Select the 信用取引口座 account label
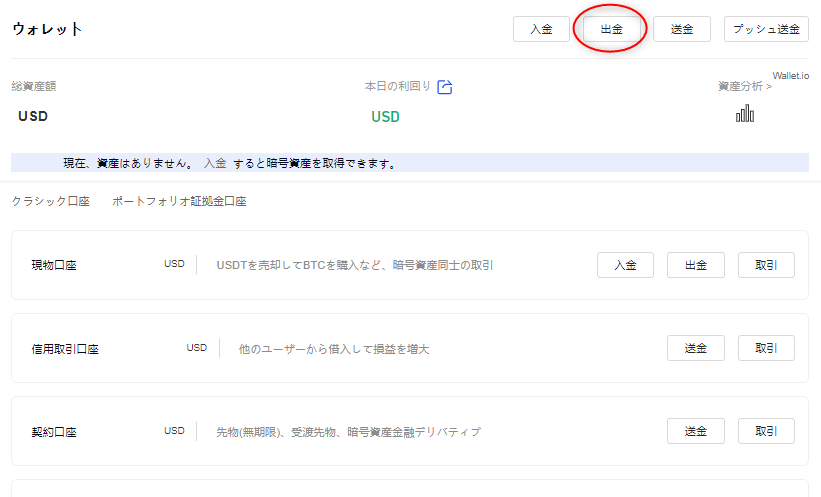 65,349
